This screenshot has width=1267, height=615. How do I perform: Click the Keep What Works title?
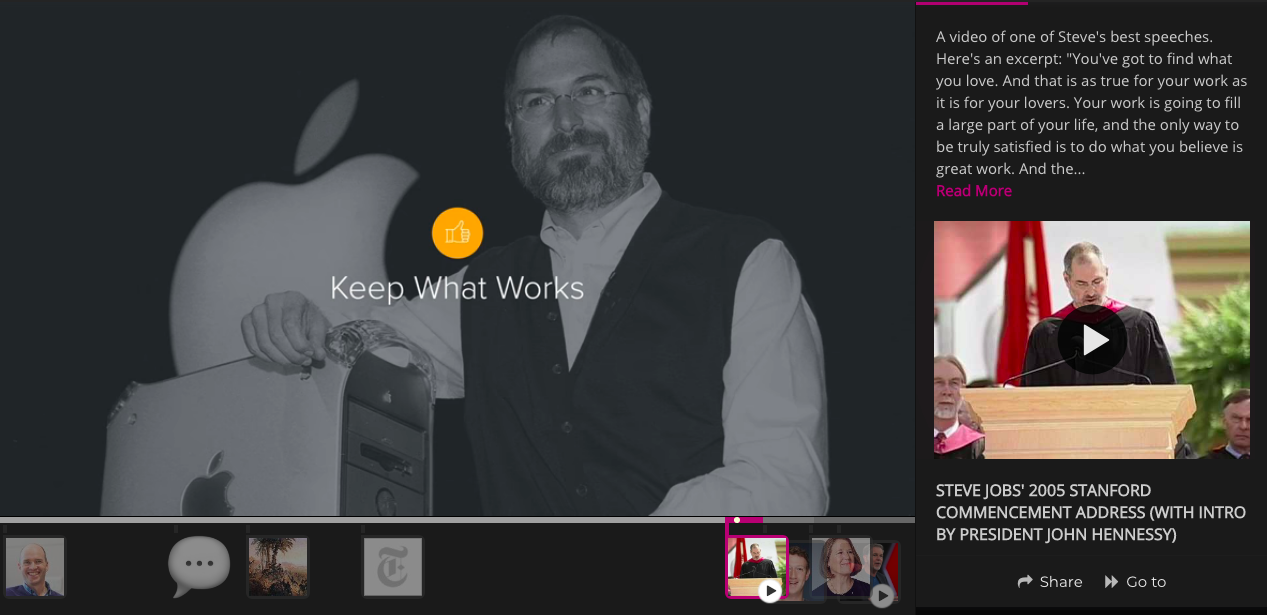point(457,288)
